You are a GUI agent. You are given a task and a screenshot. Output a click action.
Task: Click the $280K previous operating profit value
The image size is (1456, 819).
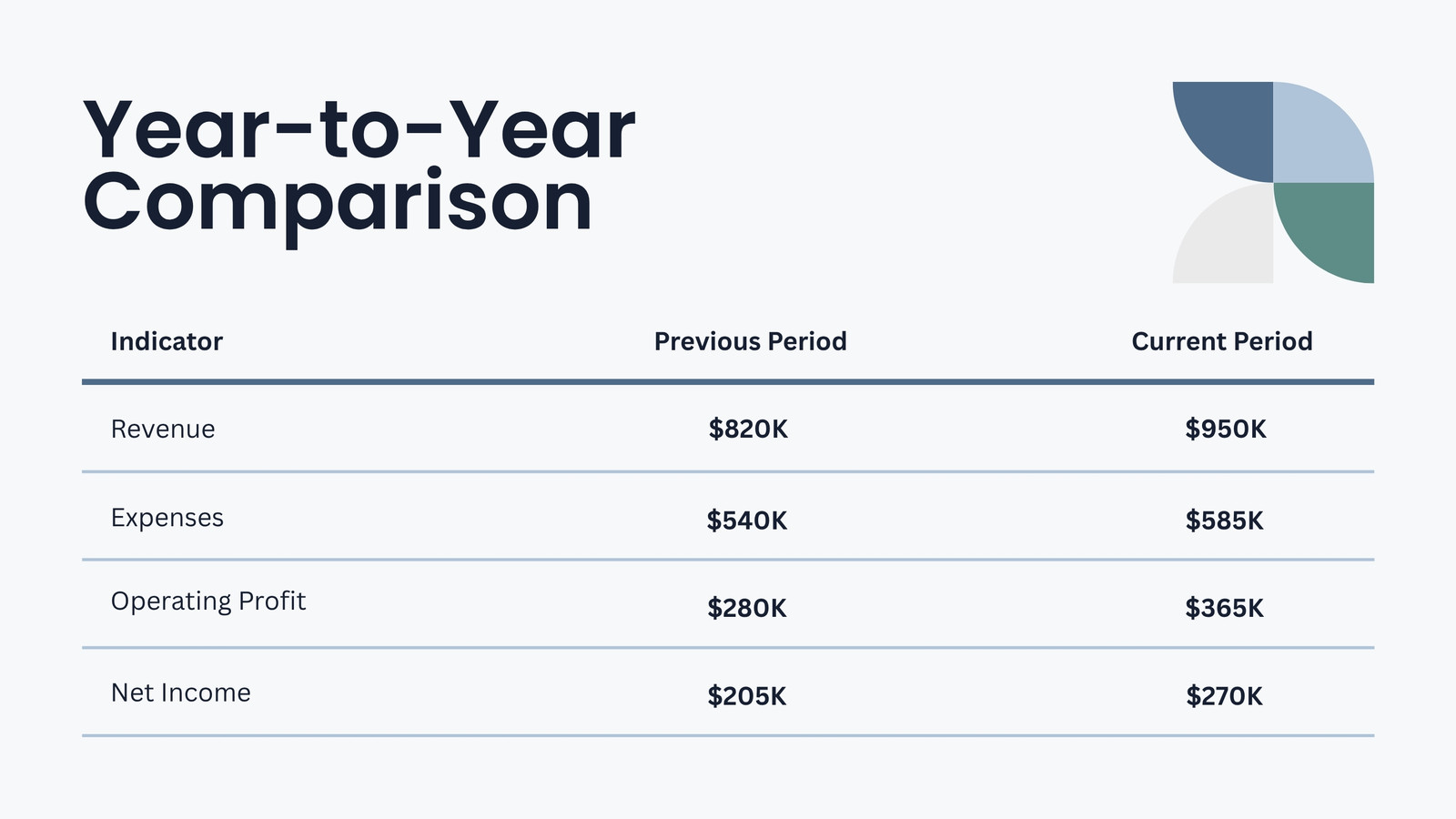[747, 608]
